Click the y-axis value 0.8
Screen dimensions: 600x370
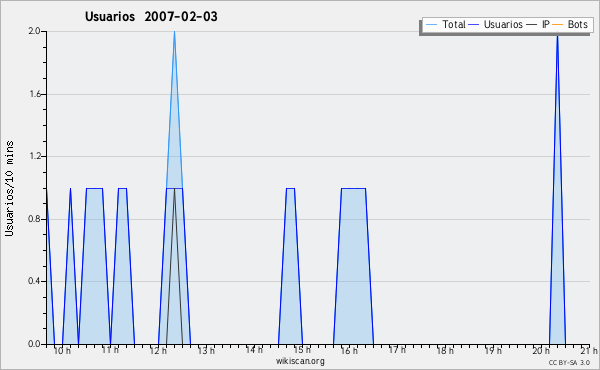click(34, 219)
